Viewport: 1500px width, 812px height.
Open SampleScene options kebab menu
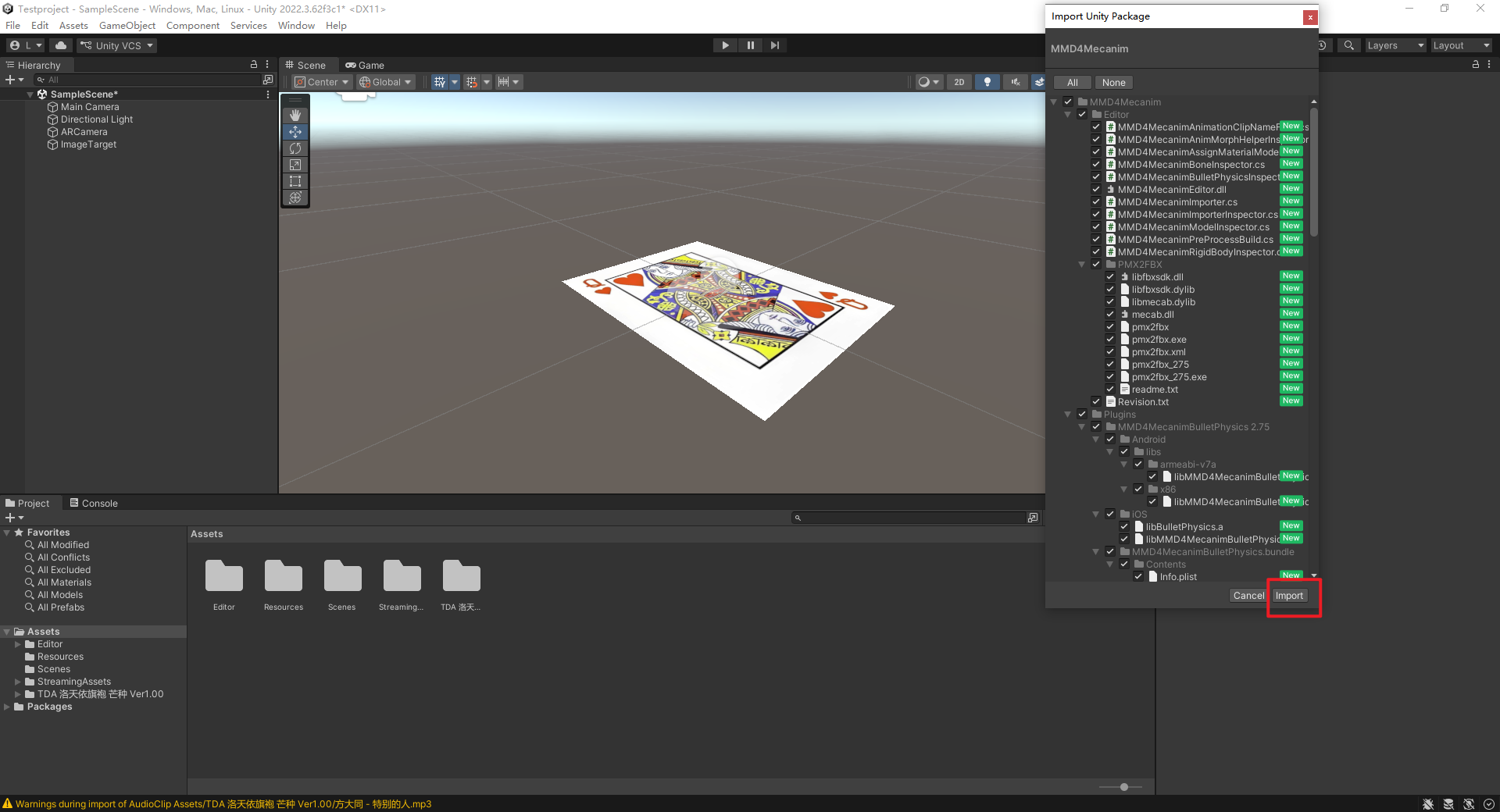click(268, 94)
